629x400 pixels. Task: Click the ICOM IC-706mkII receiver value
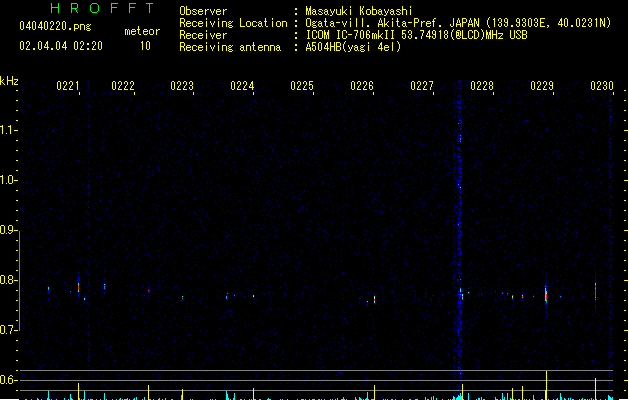416,35
